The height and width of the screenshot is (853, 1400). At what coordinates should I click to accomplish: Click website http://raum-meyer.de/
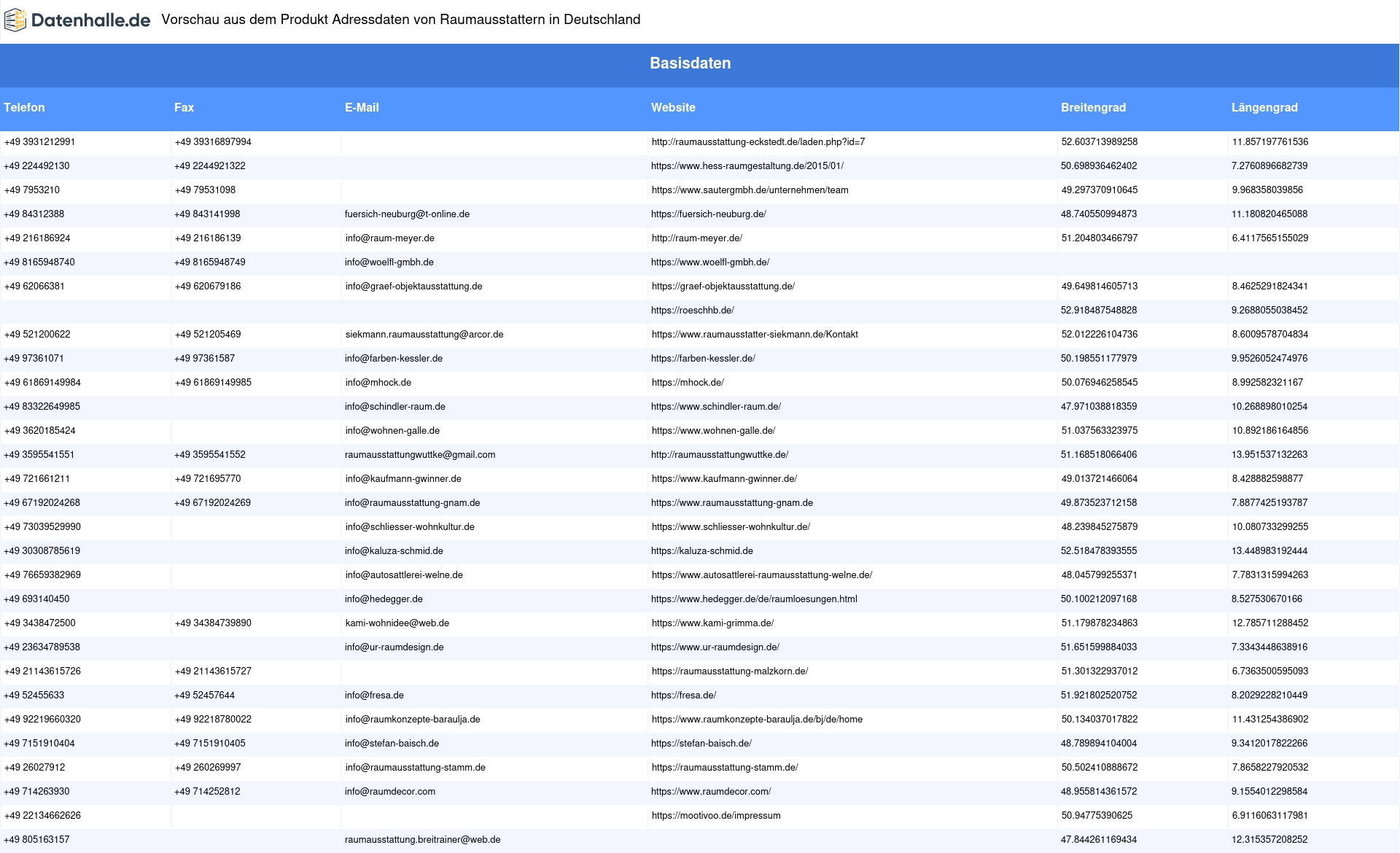click(697, 238)
